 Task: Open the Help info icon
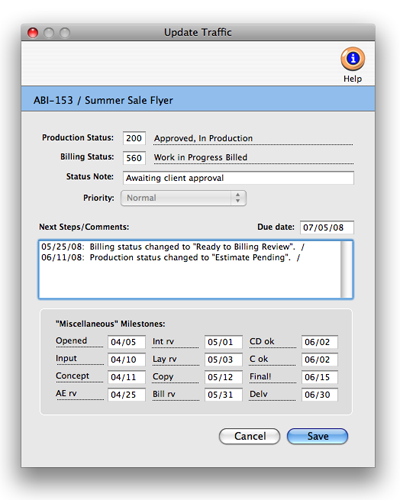[x=353, y=59]
